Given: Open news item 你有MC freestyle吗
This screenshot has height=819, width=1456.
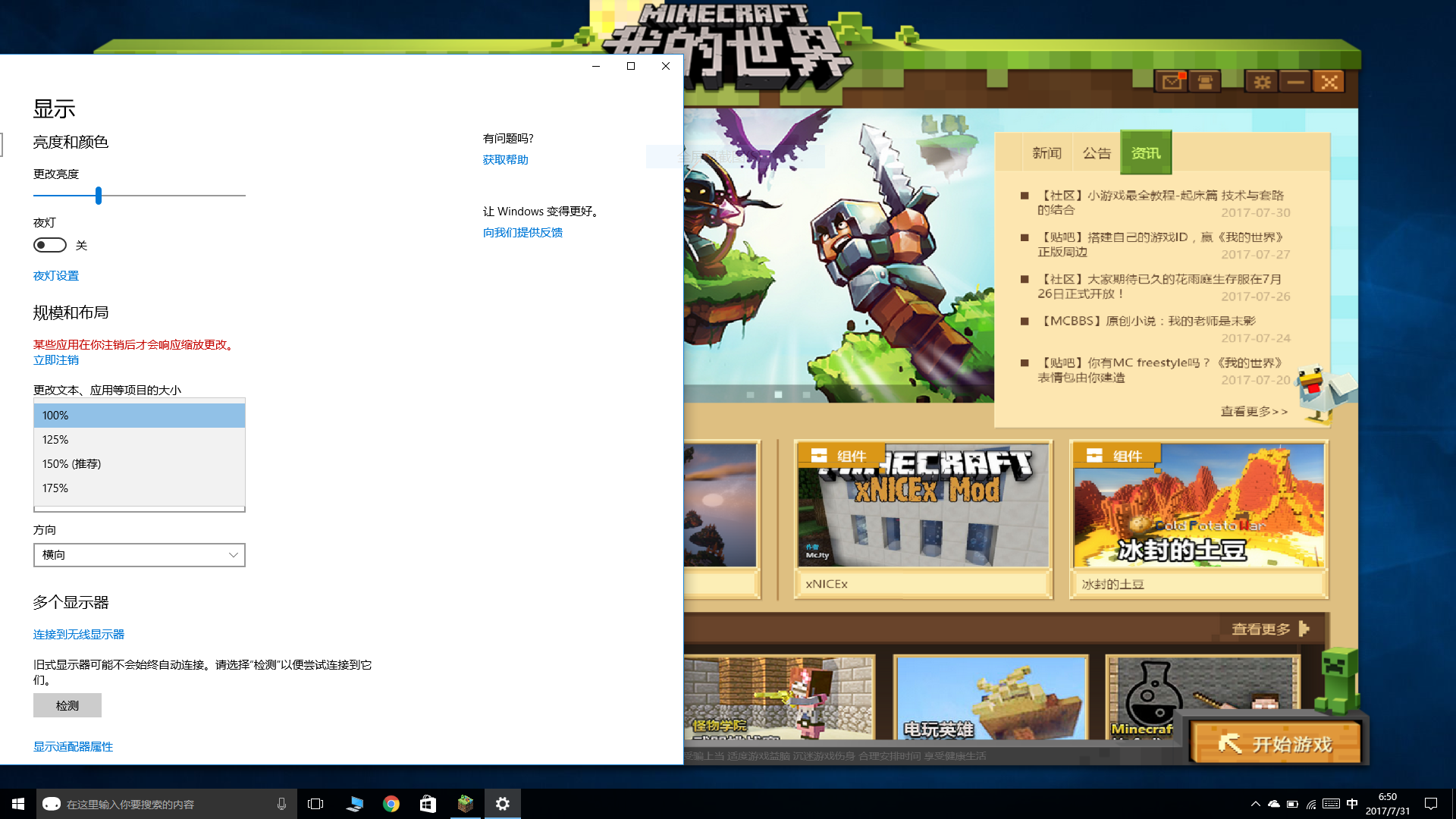Looking at the screenshot, I should click(x=1160, y=370).
